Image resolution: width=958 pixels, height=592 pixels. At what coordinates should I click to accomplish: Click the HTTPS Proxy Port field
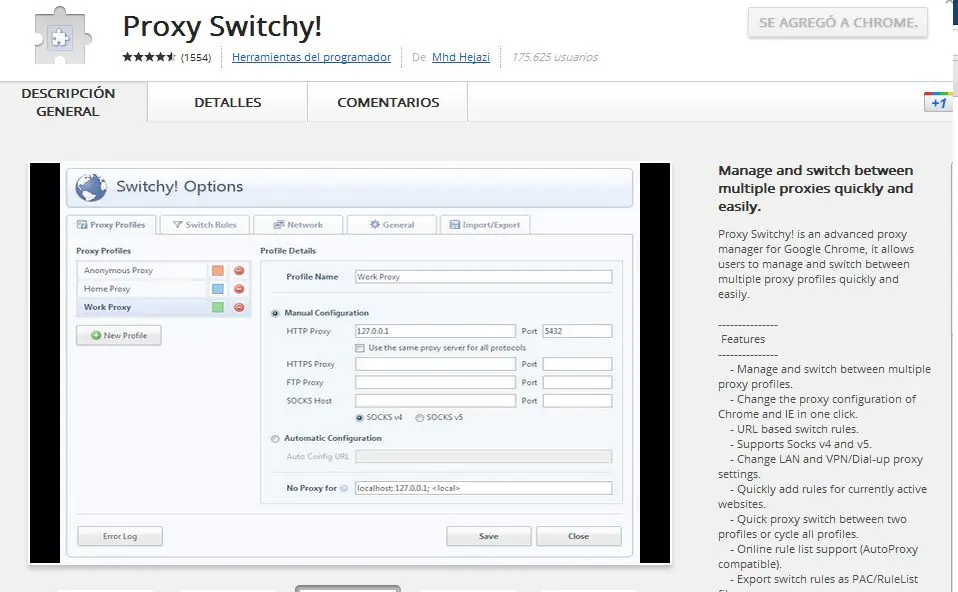coord(577,364)
